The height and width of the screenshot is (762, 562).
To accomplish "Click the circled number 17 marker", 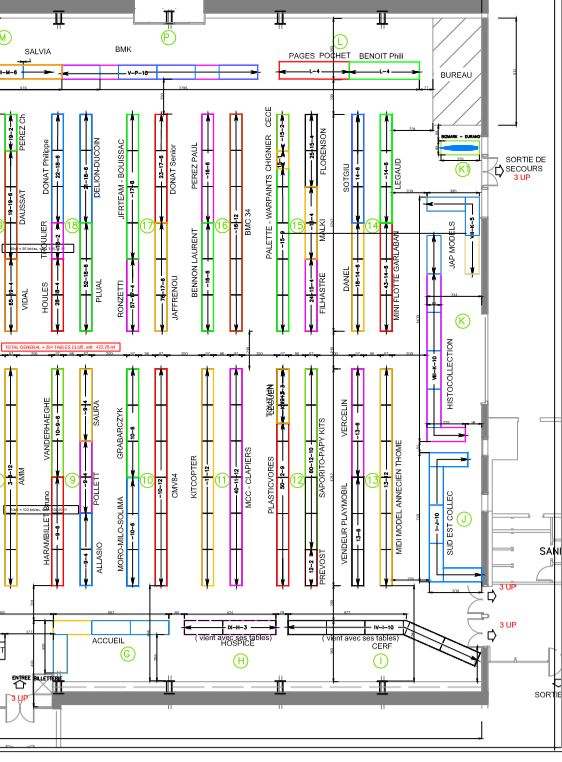I will [x=147, y=225].
